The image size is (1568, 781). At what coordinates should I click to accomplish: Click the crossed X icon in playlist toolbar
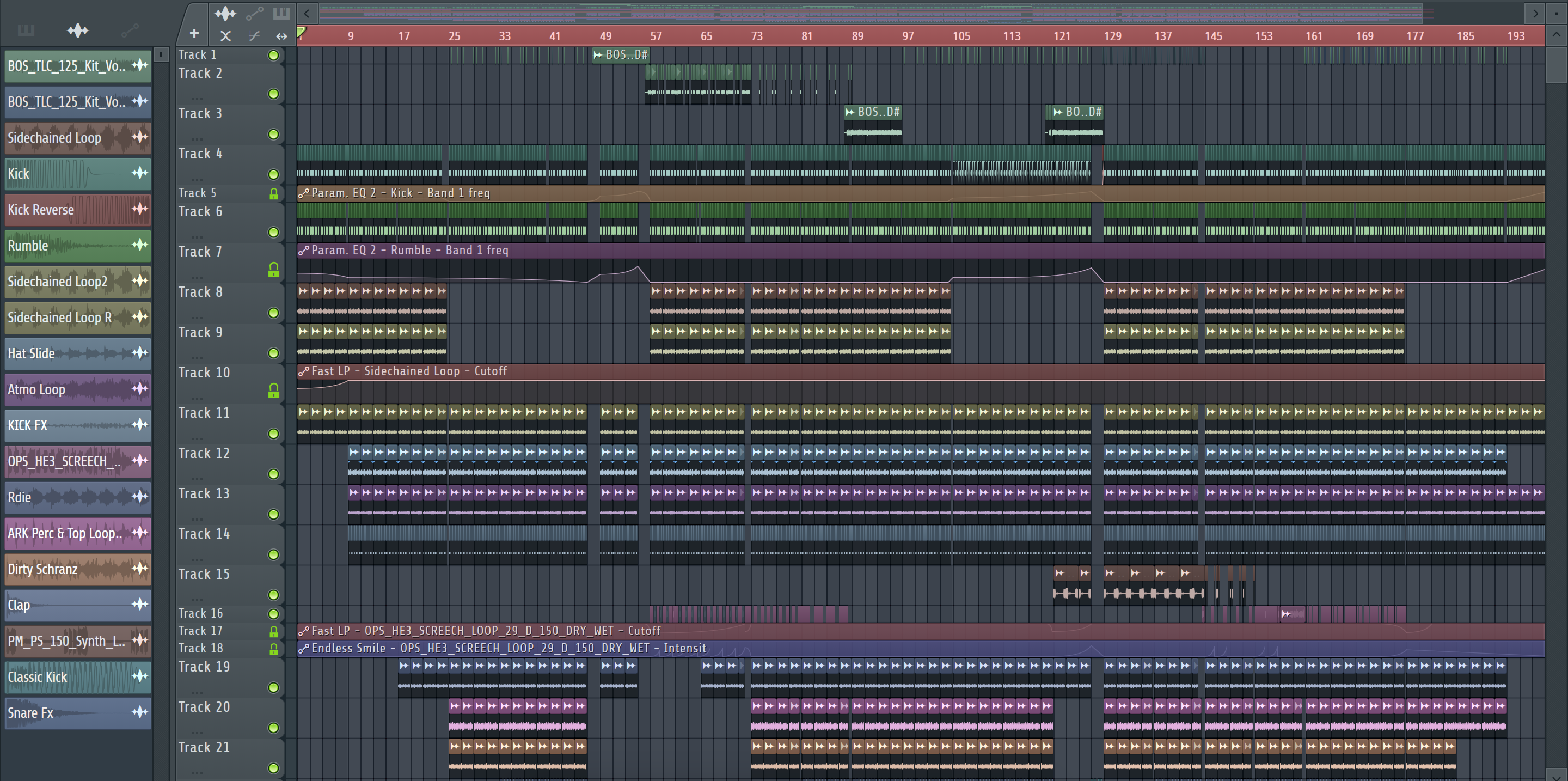pos(225,36)
